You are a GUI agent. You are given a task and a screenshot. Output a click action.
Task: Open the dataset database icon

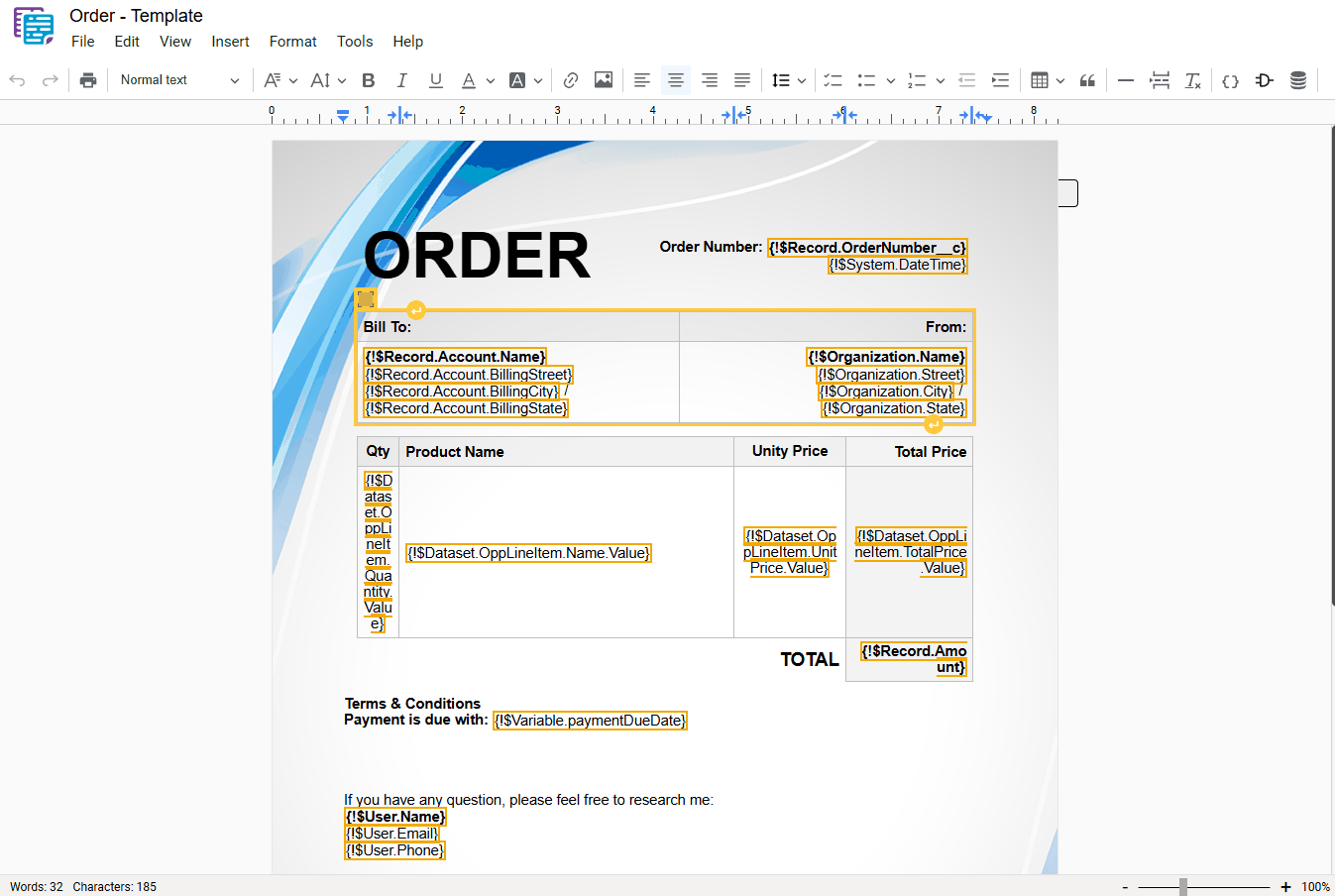(1298, 80)
